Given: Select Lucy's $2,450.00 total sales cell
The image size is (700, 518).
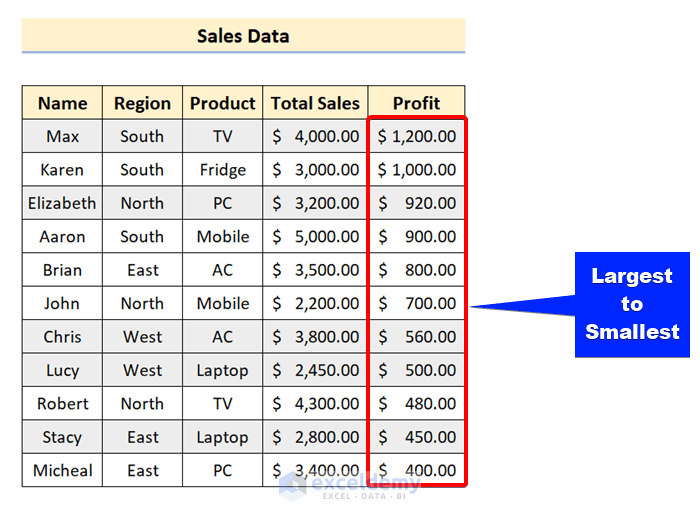Looking at the screenshot, I should coord(315,370).
